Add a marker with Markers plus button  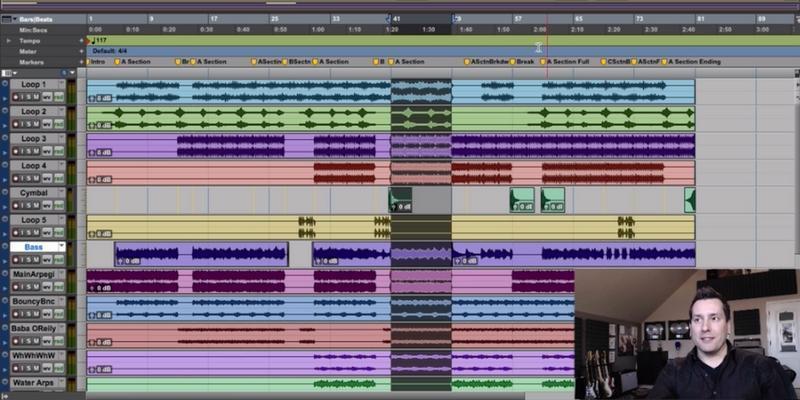[81, 62]
